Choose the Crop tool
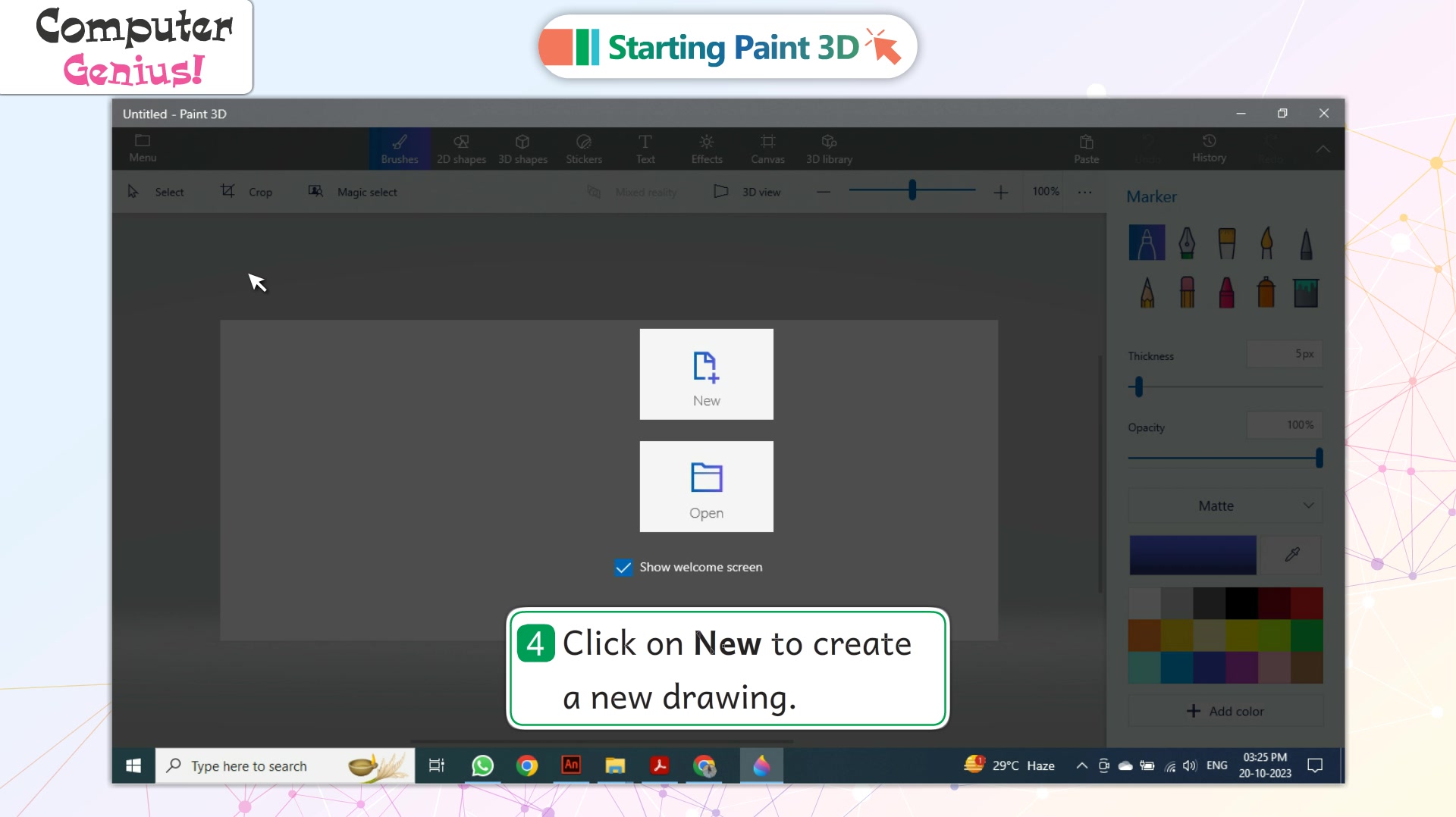This screenshot has width=1456, height=817. point(246,192)
